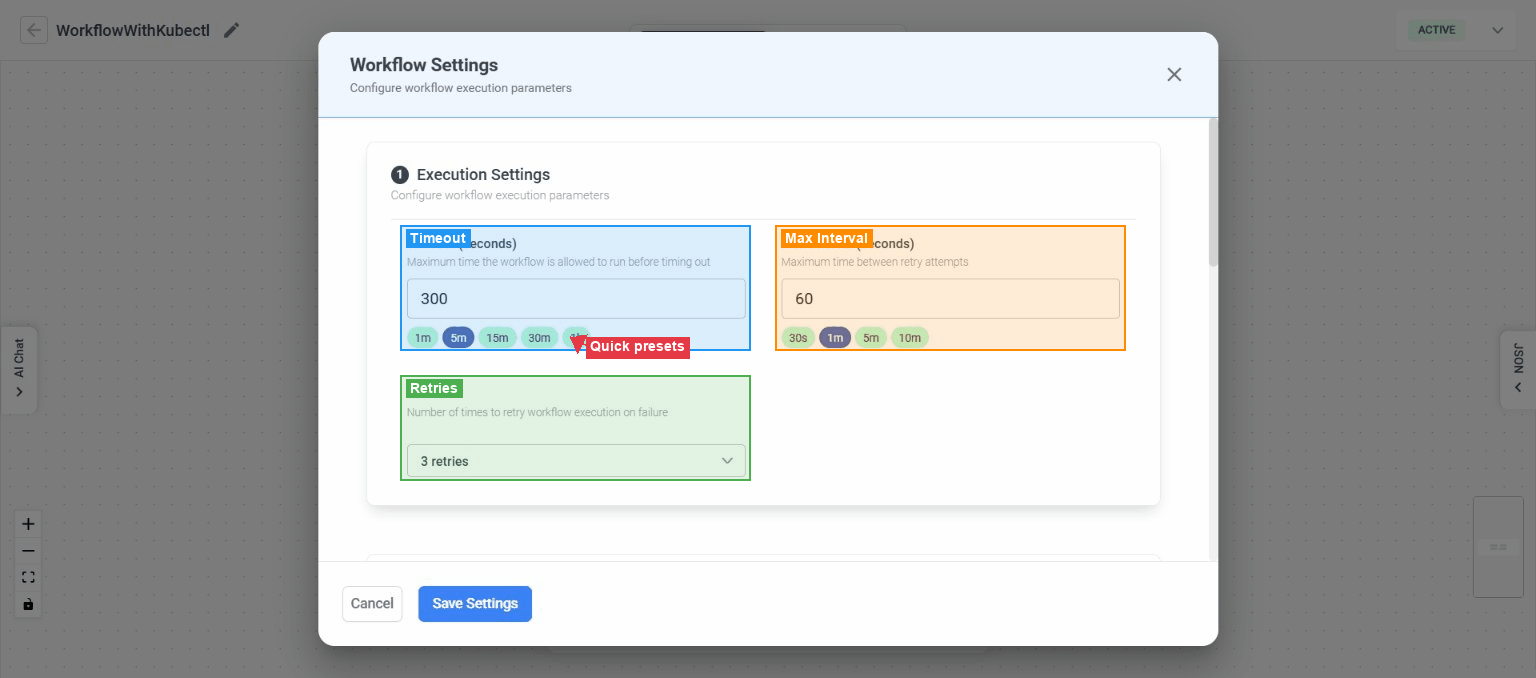Close the Workflow Settings dialog with the X
Image resolution: width=1536 pixels, height=678 pixels.
1173,74
